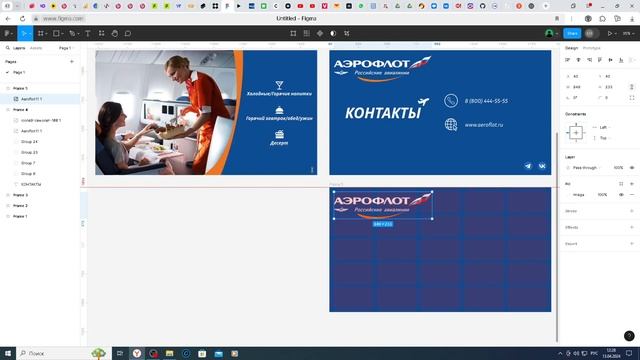Viewport: 640px width, 360px height.
Task: Select the Comment tool
Action: coord(128,33)
